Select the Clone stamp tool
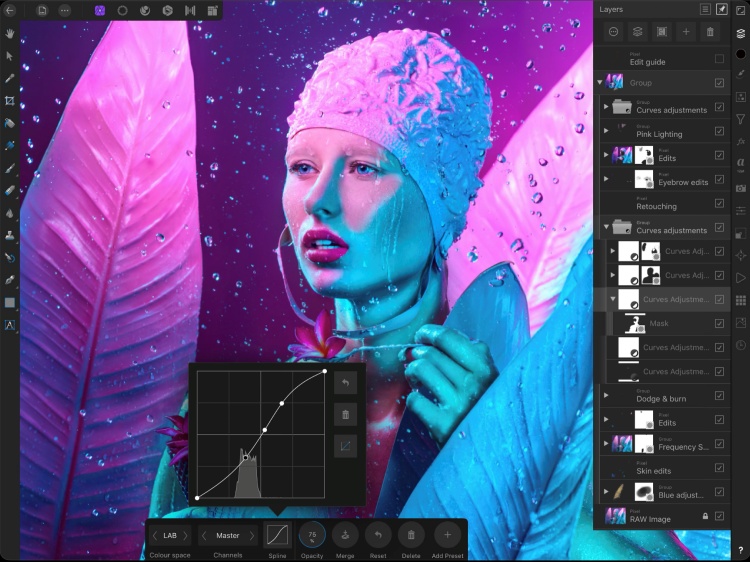The height and width of the screenshot is (562, 750). pyautogui.click(x=10, y=235)
